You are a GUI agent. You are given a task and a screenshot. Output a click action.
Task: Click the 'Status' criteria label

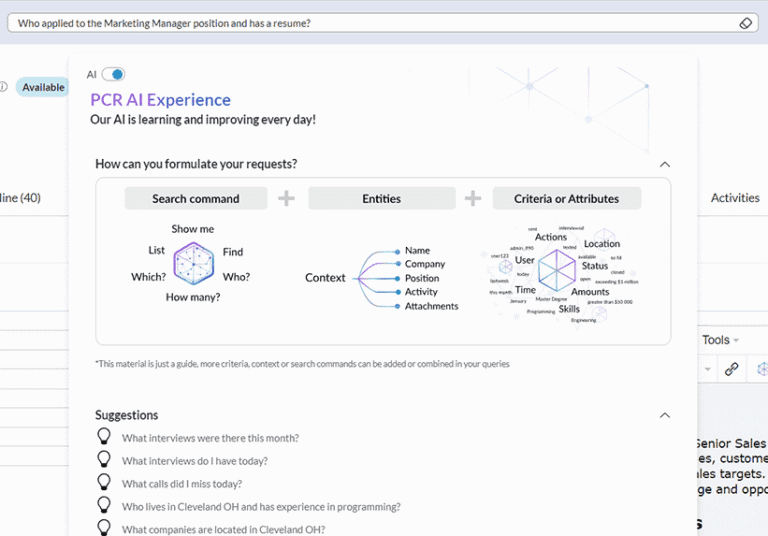tap(595, 266)
